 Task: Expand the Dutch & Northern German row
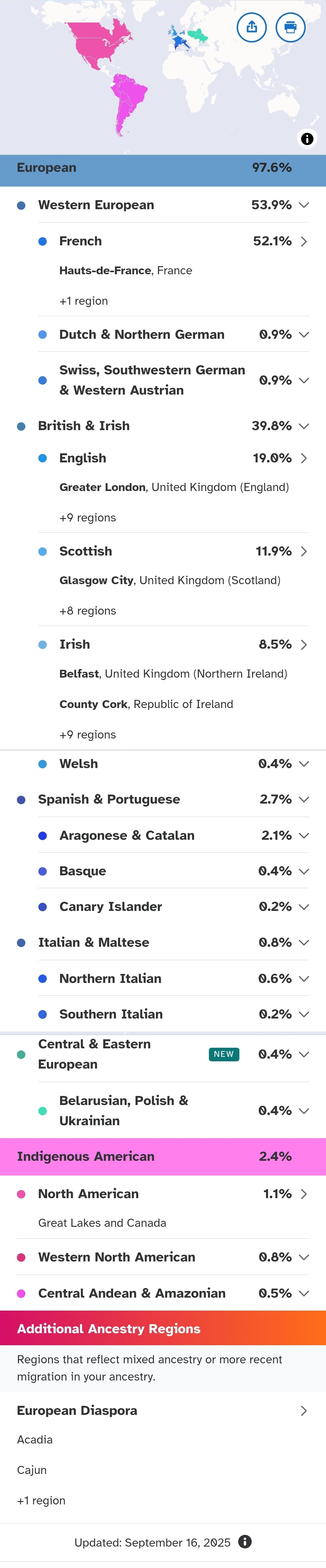click(x=303, y=335)
